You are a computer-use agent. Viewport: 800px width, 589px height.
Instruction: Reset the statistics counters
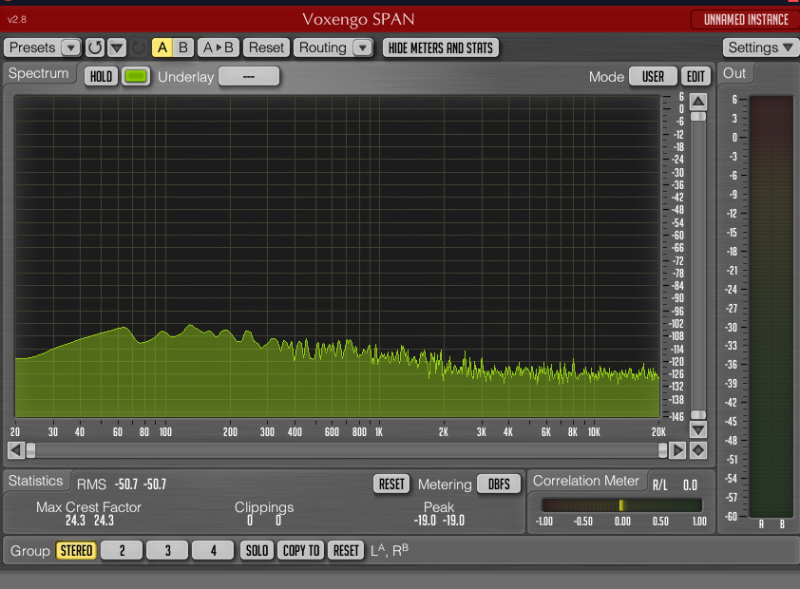coord(391,484)
